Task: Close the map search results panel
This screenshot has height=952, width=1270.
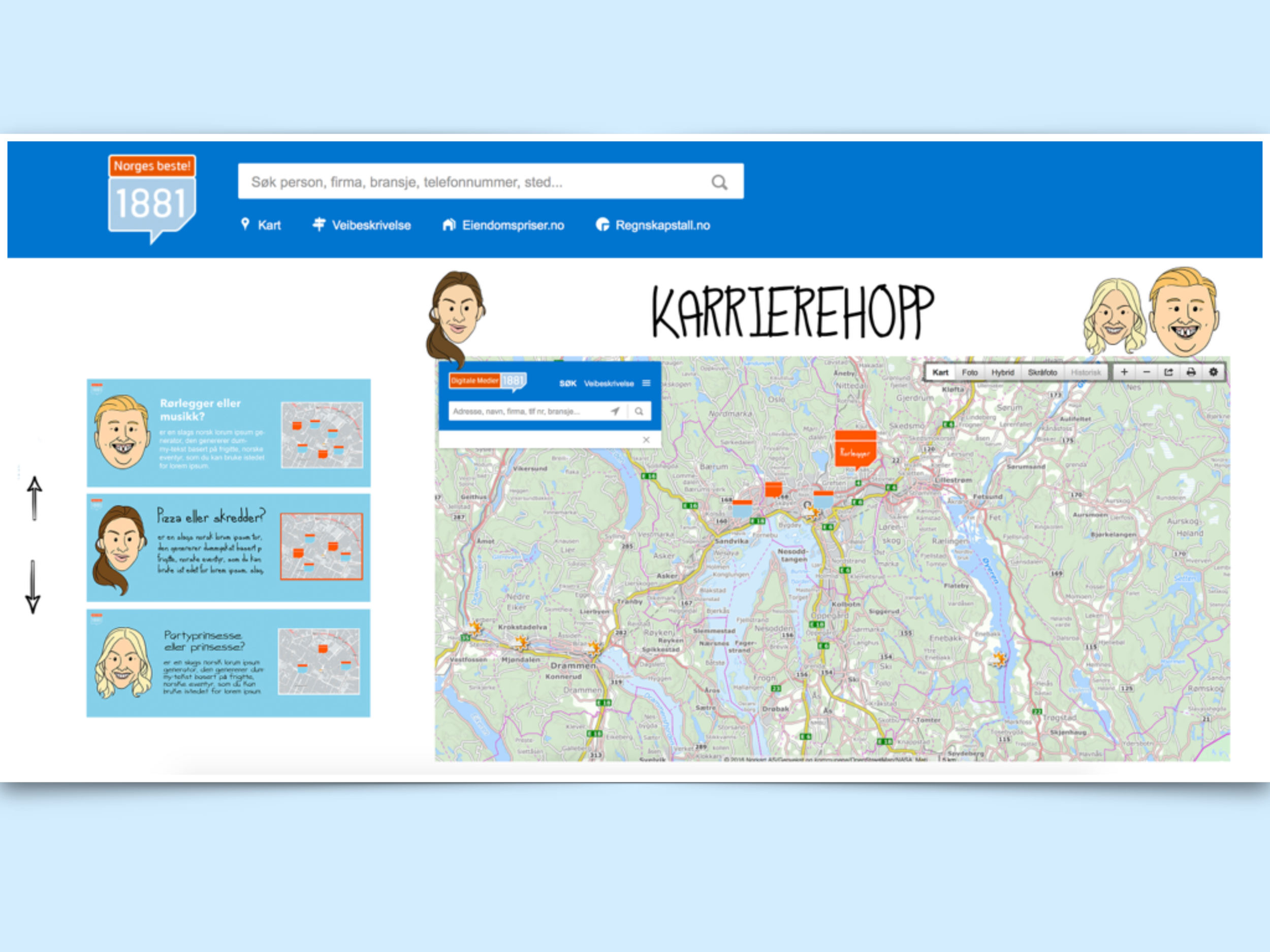Action: (646, 440)
